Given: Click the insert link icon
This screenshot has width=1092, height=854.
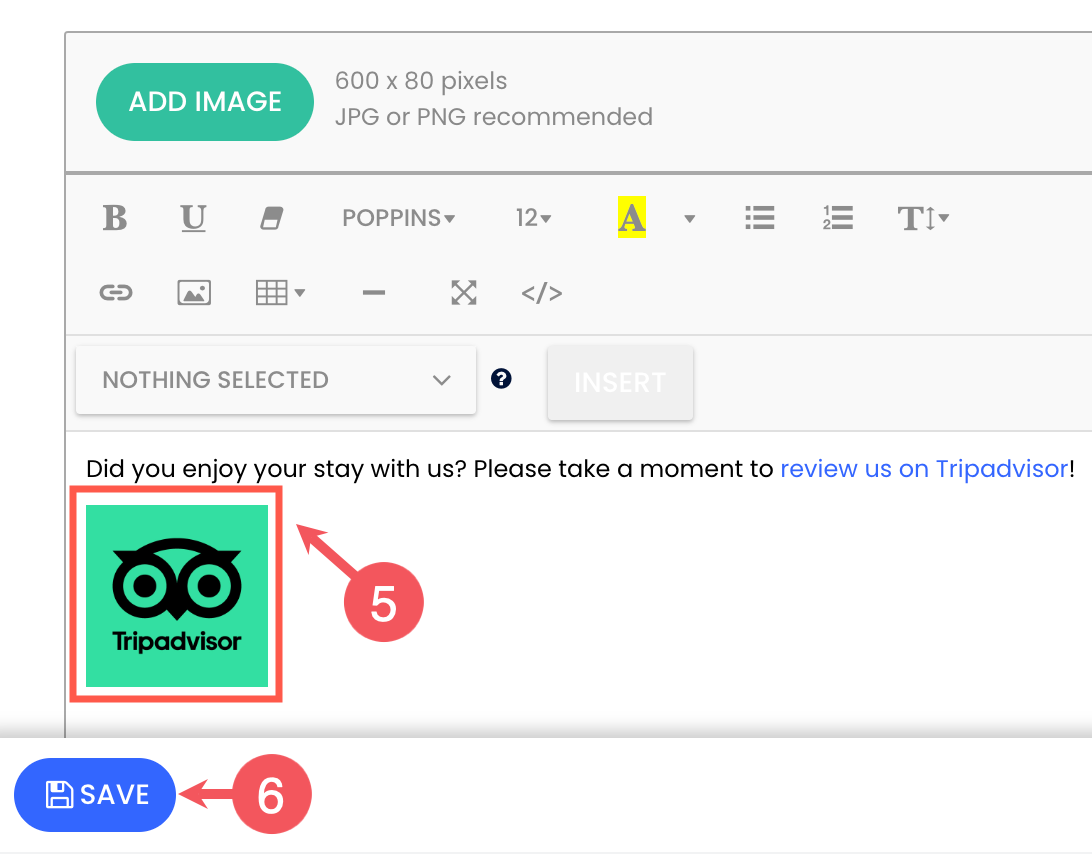Looking at the screenshot, I should [116, 293].
